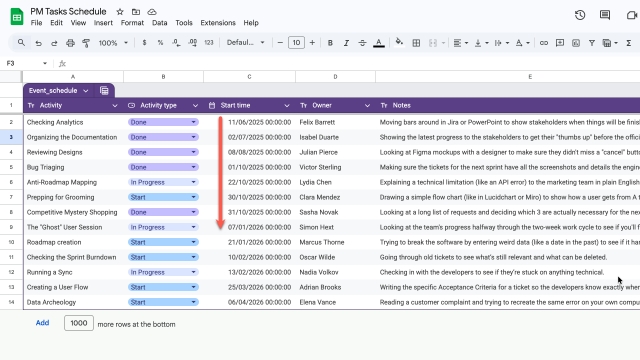The height and width of the screenshot is (360, 640).
Task: Change status for Checking Analytics row
Action: click(x=163, y=122)
